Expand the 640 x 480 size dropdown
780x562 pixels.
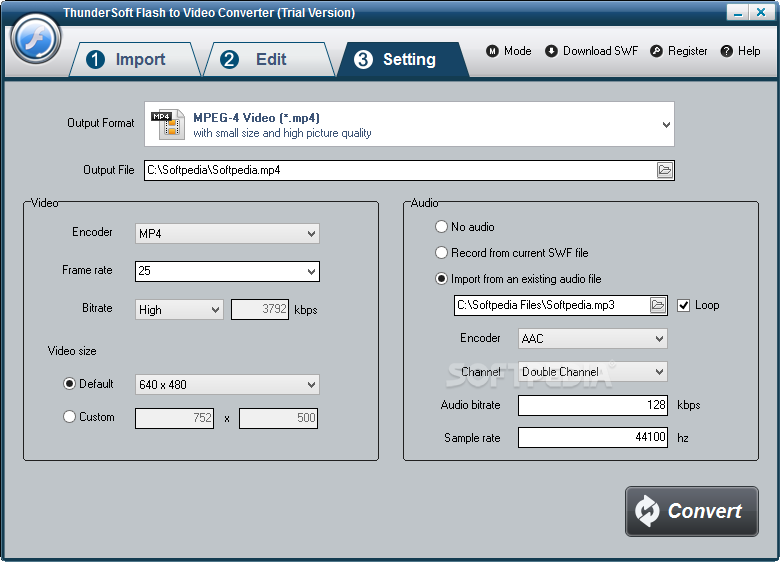click(x=227, y=384)
